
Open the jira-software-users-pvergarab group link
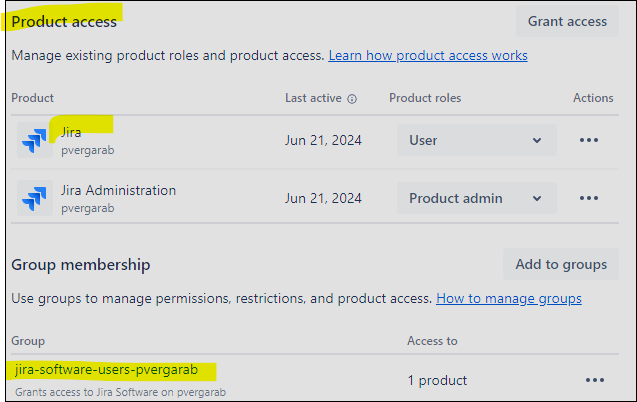(115, 370)
